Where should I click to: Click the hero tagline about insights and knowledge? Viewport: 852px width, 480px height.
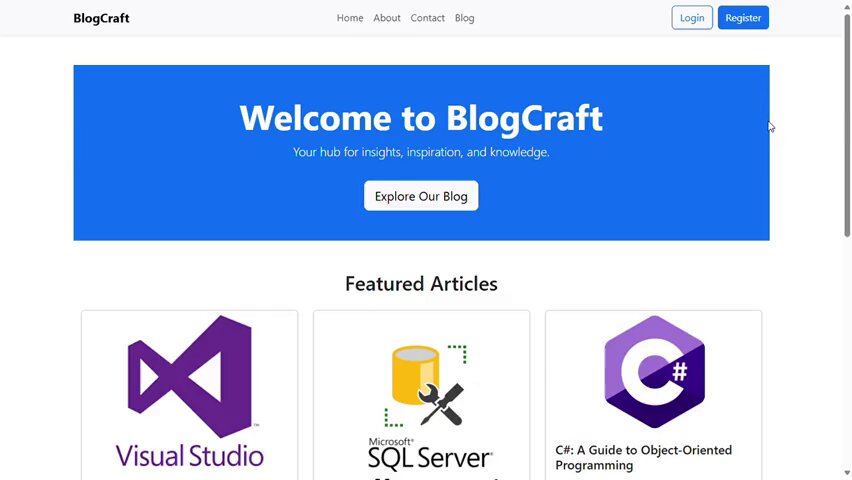coord(421,152)
